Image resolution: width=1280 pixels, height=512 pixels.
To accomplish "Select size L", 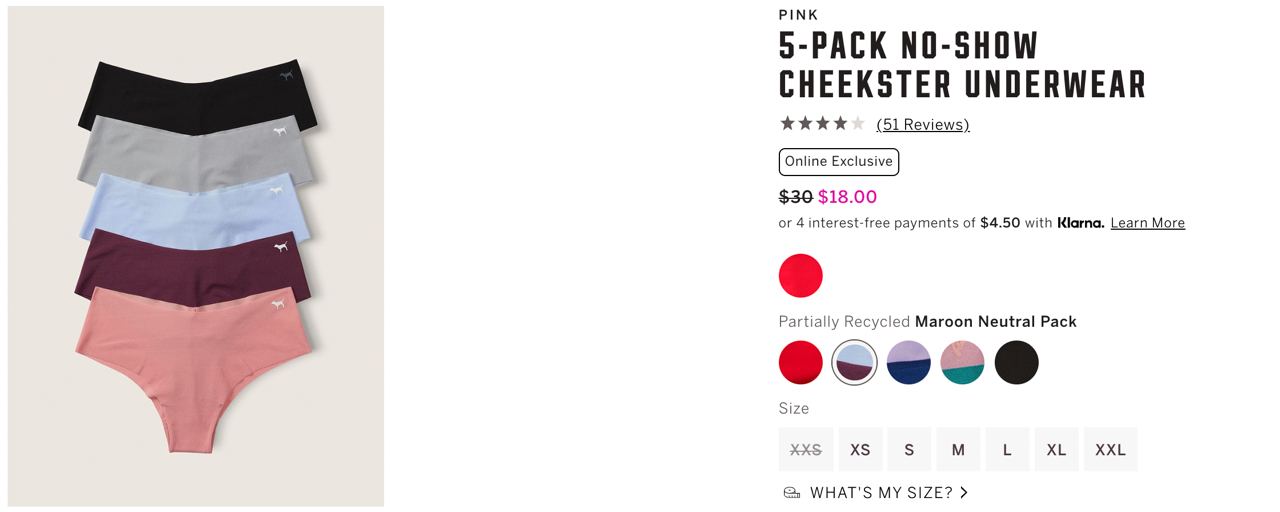I will [1007, 450].
